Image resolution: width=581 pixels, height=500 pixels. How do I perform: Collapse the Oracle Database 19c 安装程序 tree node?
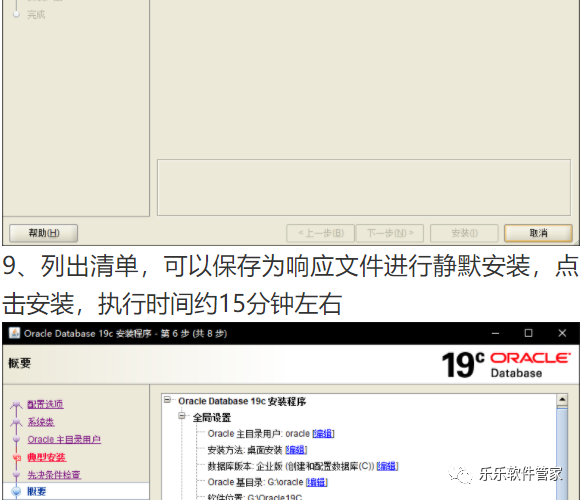click(x=167, y=400)
